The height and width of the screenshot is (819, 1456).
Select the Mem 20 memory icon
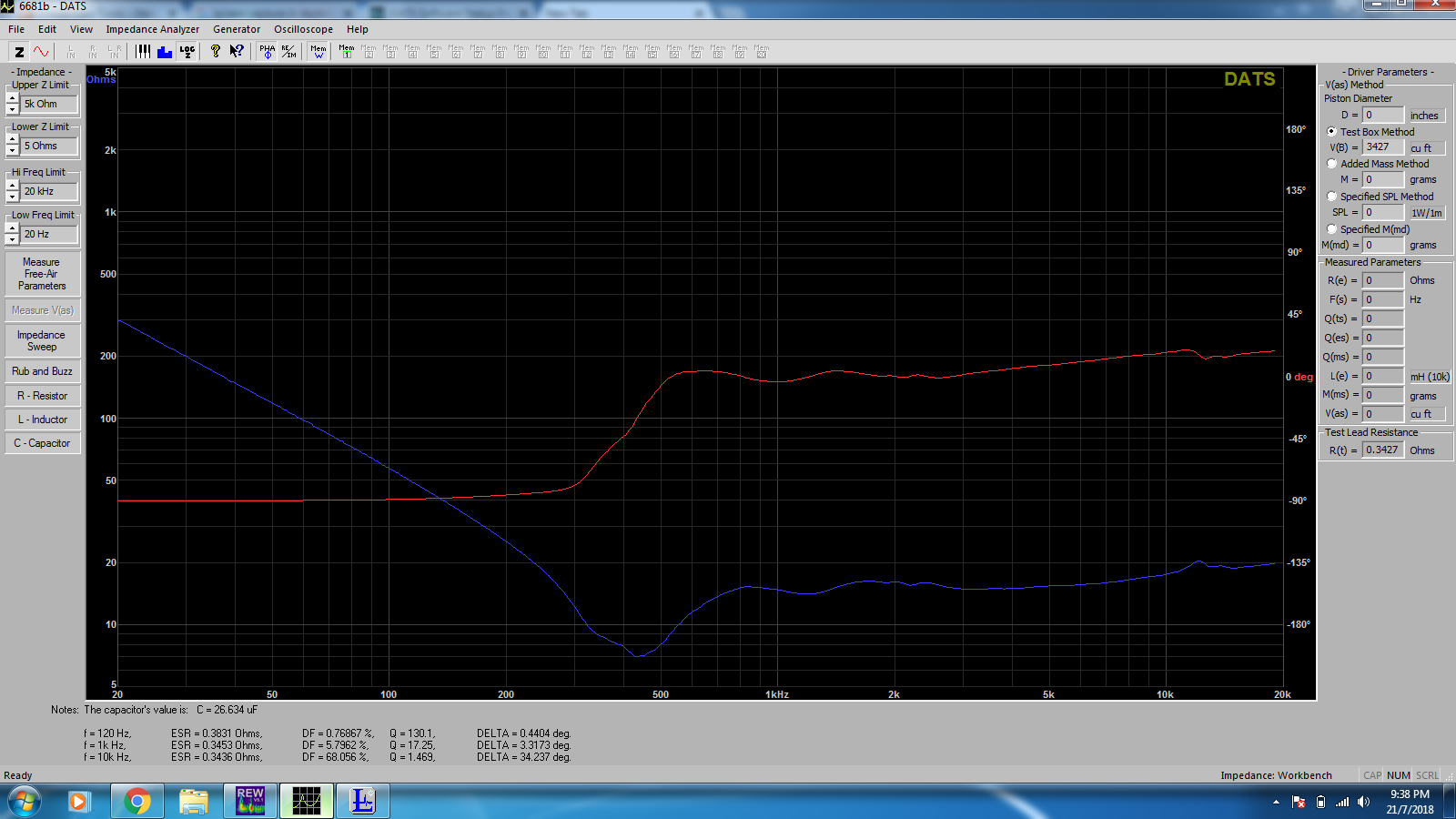(x=762, y=52)
